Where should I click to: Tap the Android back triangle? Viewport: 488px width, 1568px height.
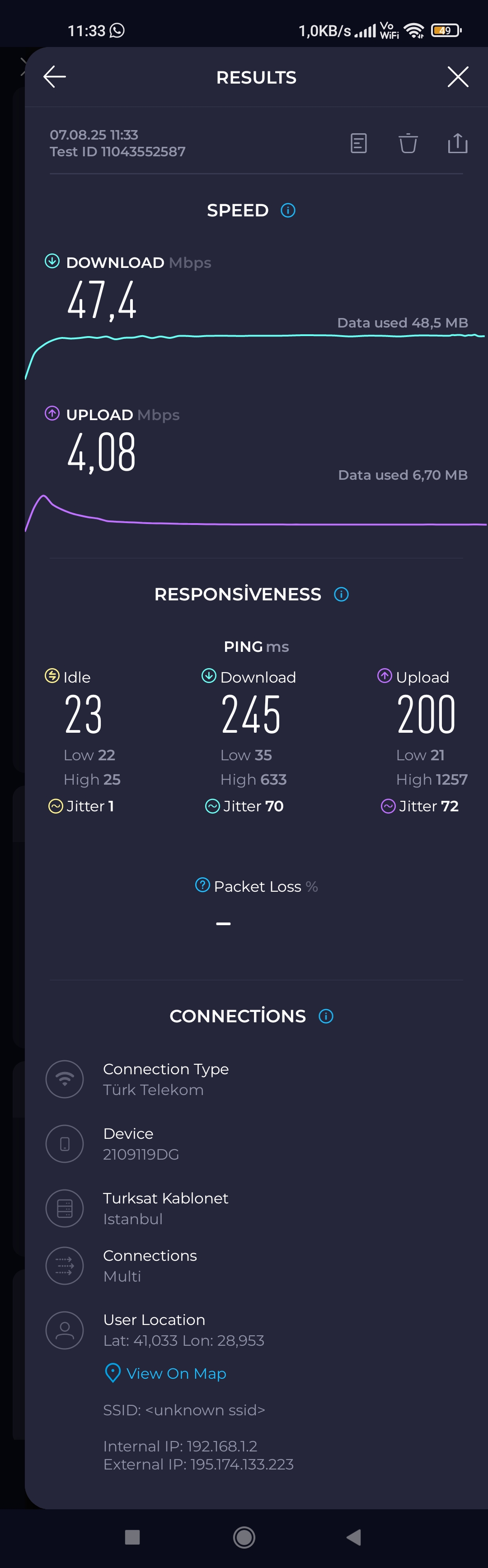tap(353, 1537)
